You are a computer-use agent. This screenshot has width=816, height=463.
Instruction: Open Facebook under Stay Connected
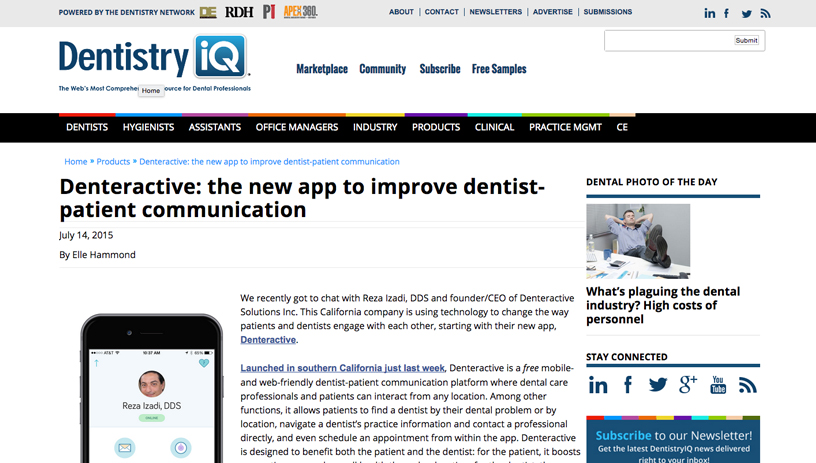tap(628, 385)
